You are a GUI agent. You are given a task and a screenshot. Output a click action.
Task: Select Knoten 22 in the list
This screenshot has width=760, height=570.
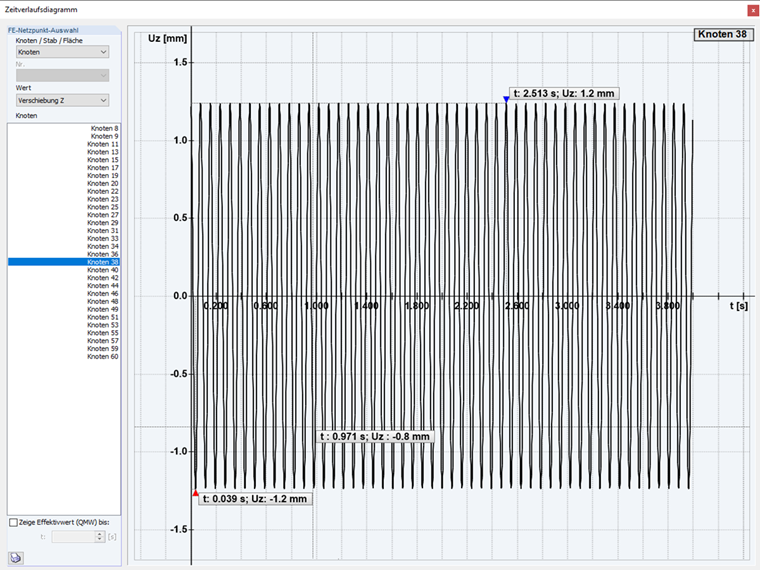point(63,191)
